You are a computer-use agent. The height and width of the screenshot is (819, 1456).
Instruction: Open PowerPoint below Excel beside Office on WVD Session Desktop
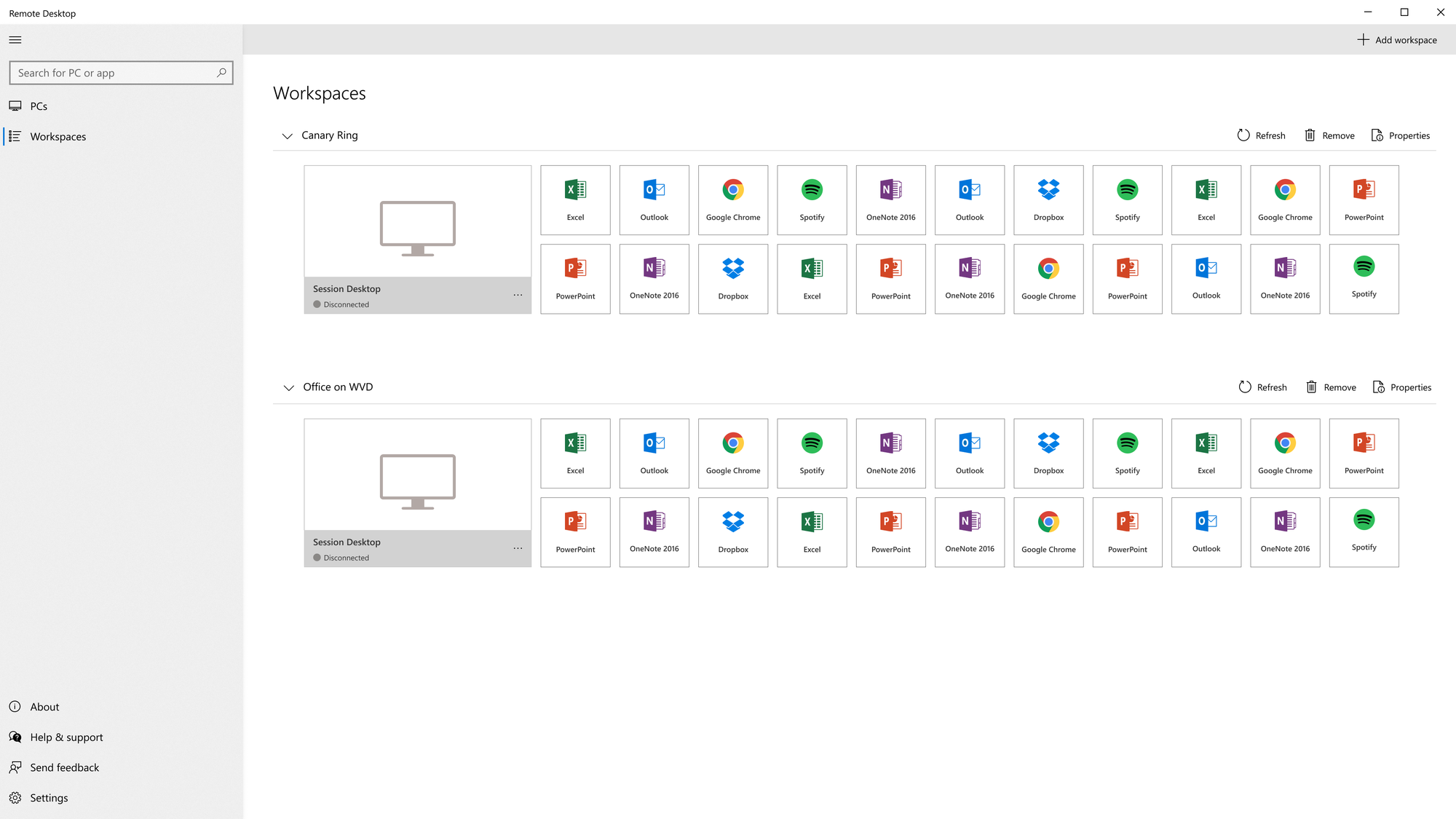(x=575, y=532)
